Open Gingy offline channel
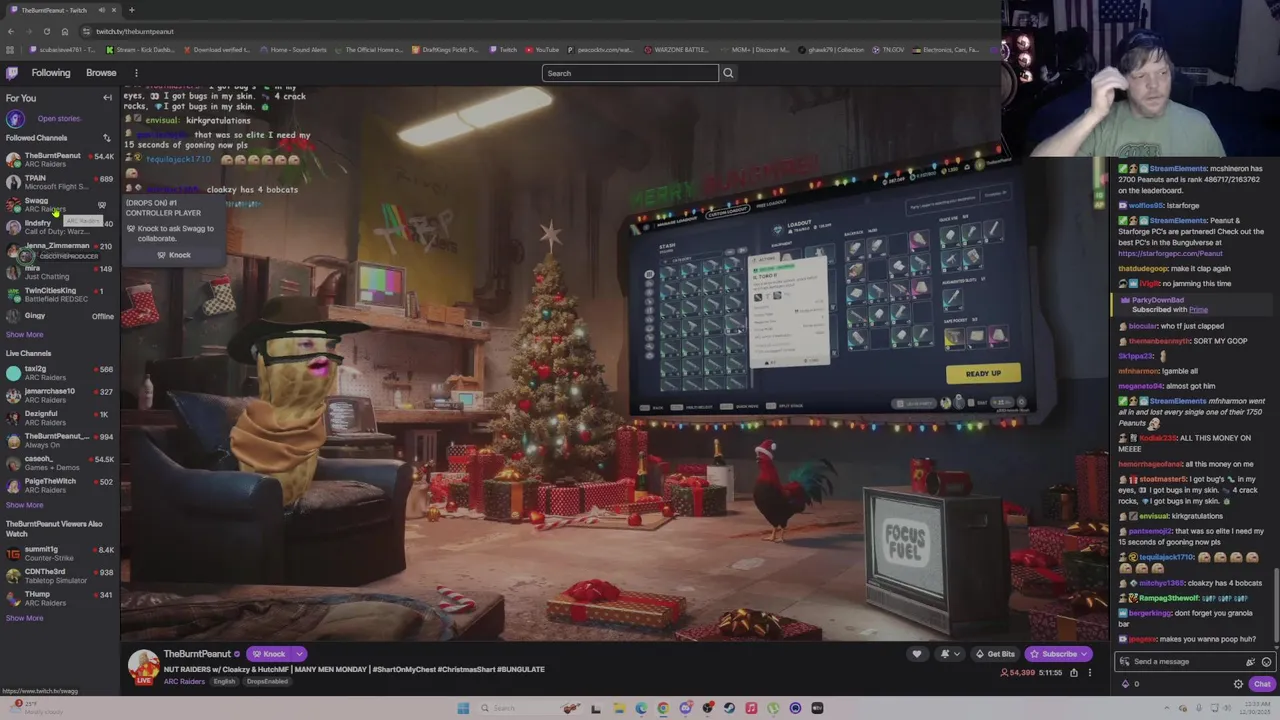1280x720 pixels. pos(60,316)
